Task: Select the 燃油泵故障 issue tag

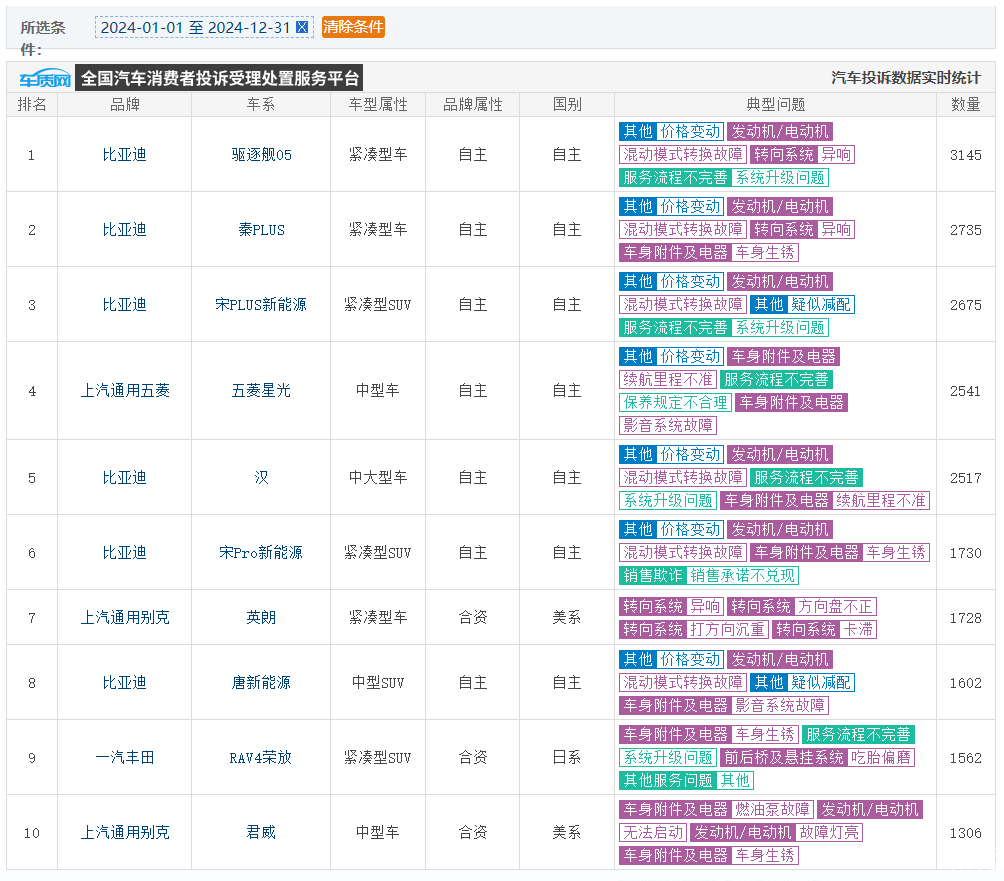Action: (773, 810)
